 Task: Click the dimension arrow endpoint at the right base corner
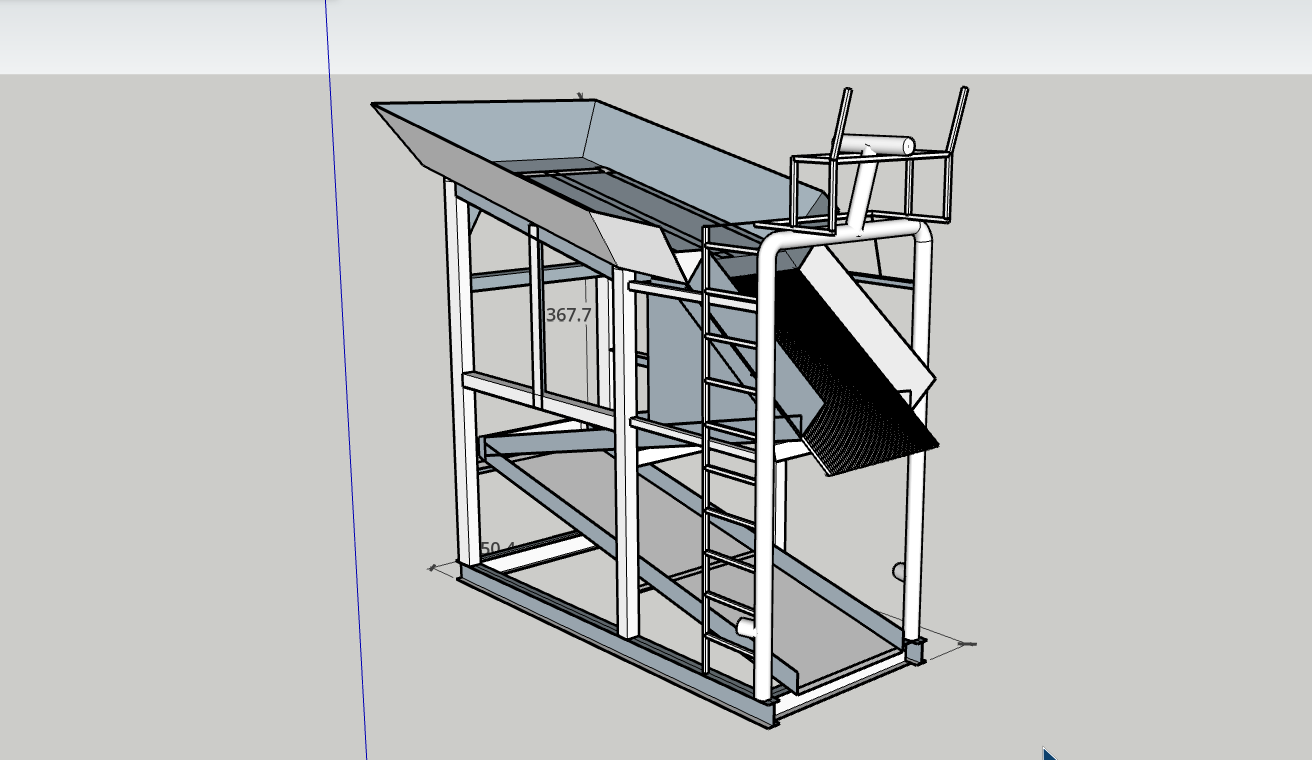[966, 644]
